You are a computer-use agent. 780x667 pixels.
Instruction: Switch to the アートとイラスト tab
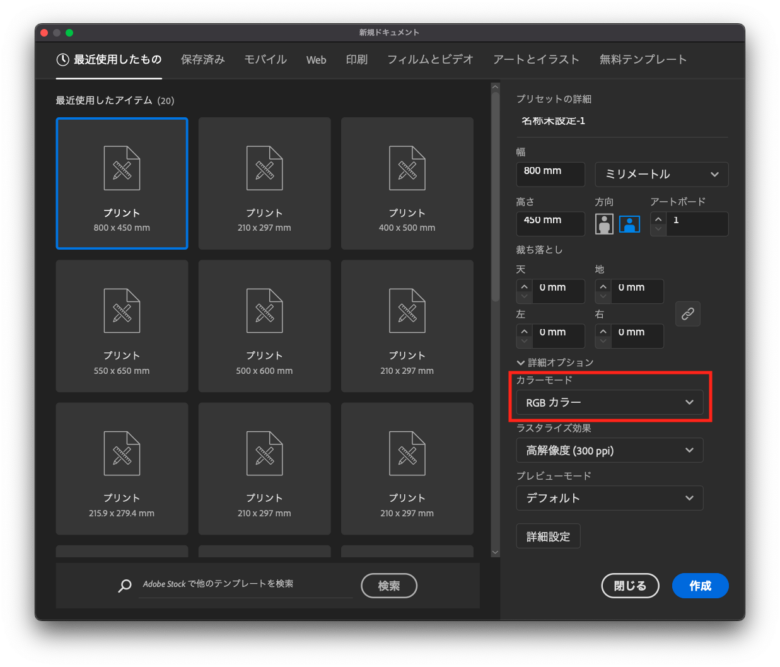(538, 60)
